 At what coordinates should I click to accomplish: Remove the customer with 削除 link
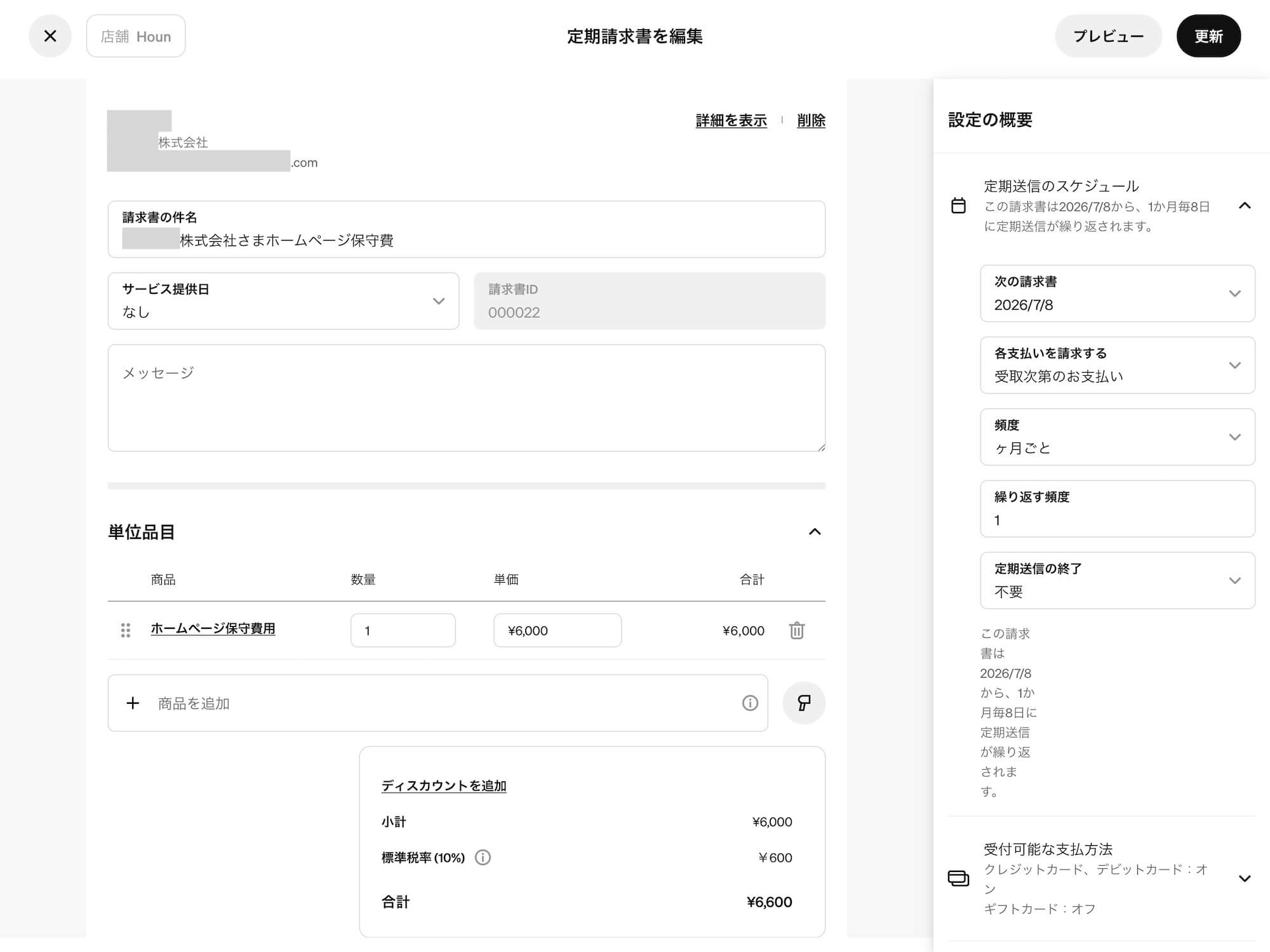(811, 121)
